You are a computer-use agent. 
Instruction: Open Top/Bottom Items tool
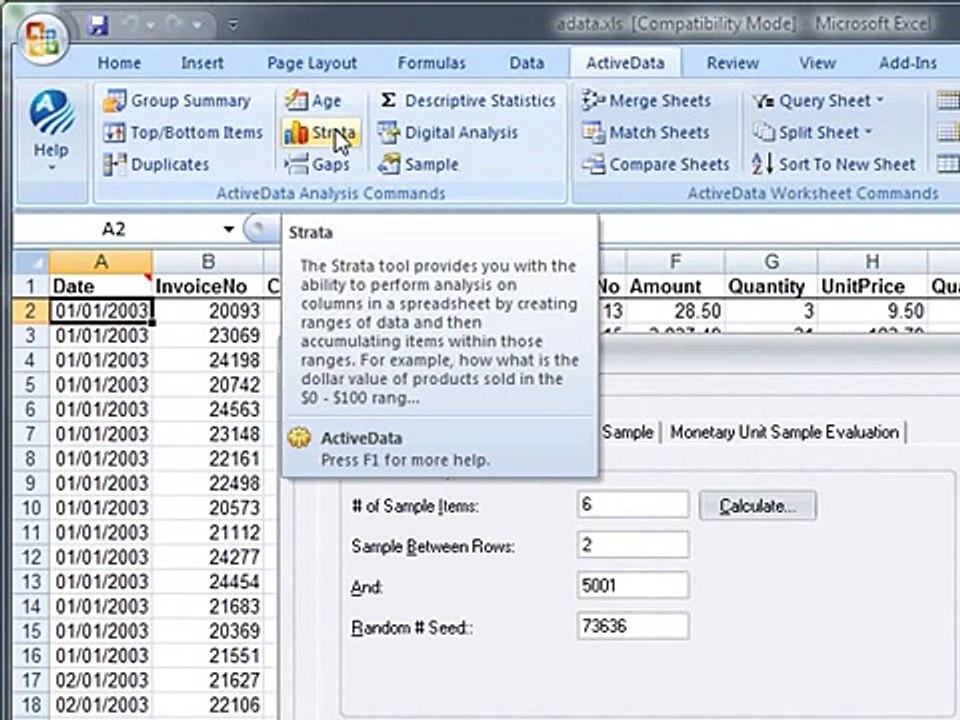click(x=183, y=132)
